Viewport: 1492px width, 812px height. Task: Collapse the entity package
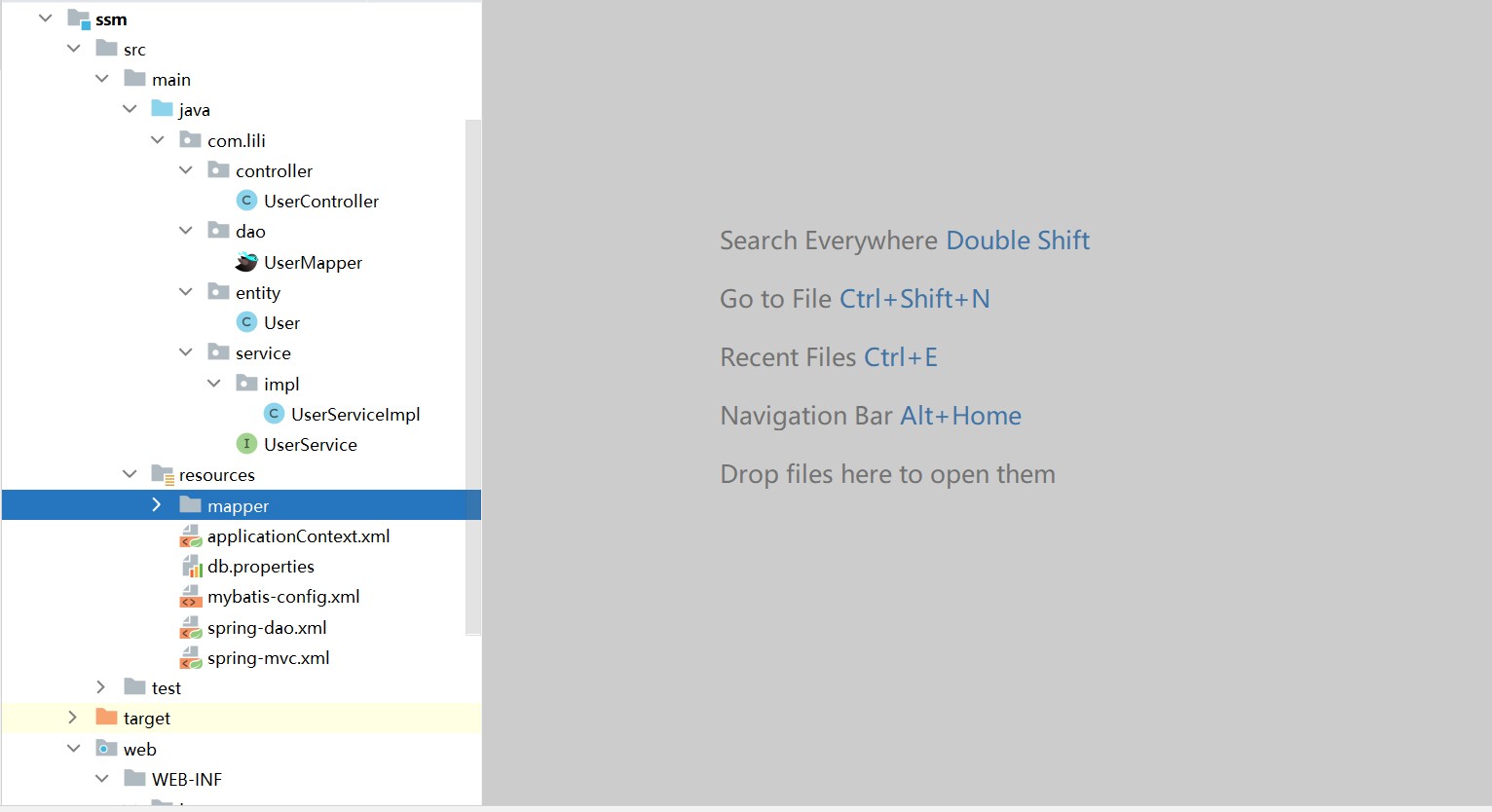(185, 292)
